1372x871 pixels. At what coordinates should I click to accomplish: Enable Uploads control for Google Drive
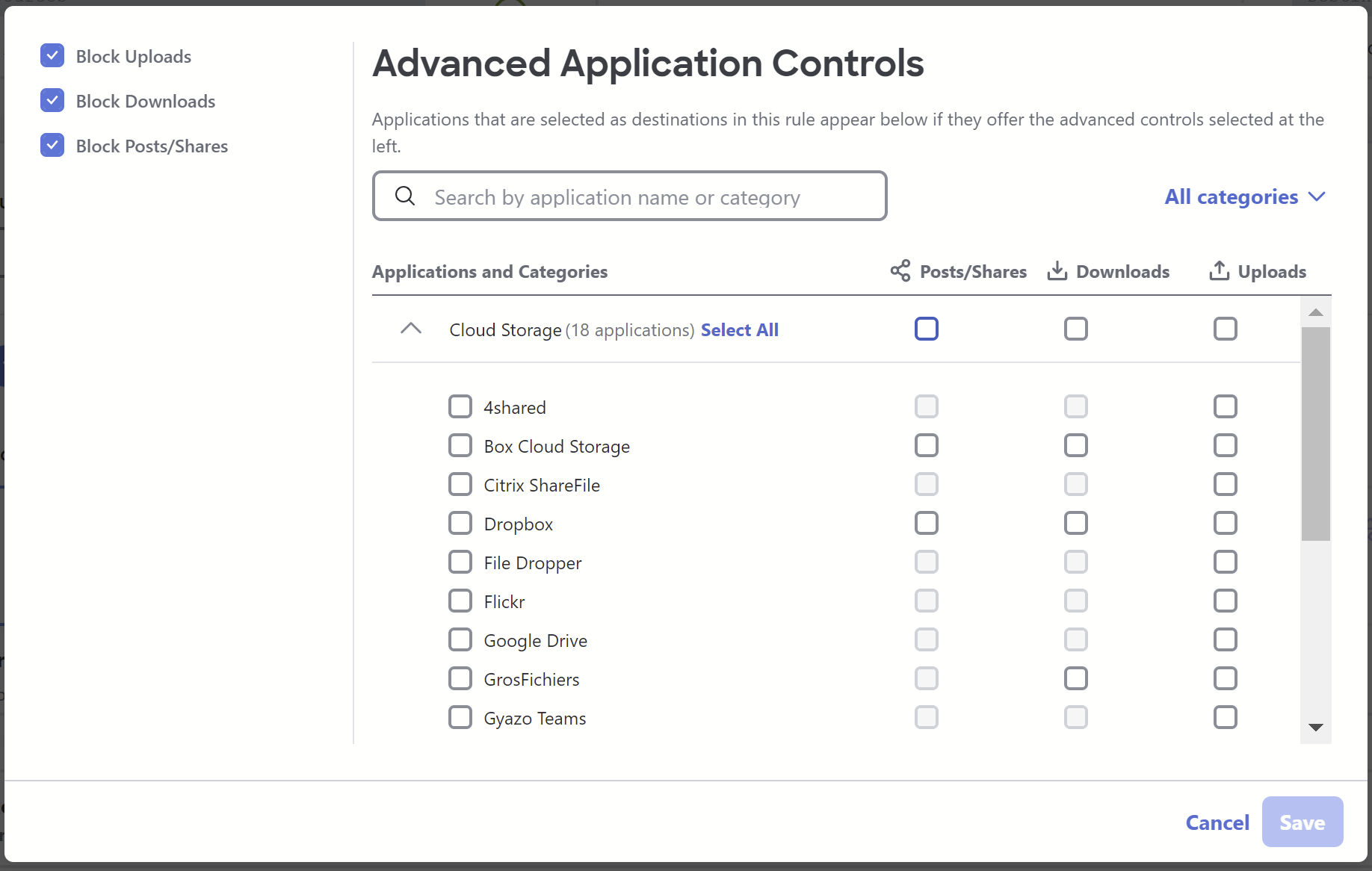pos(1226,639)
